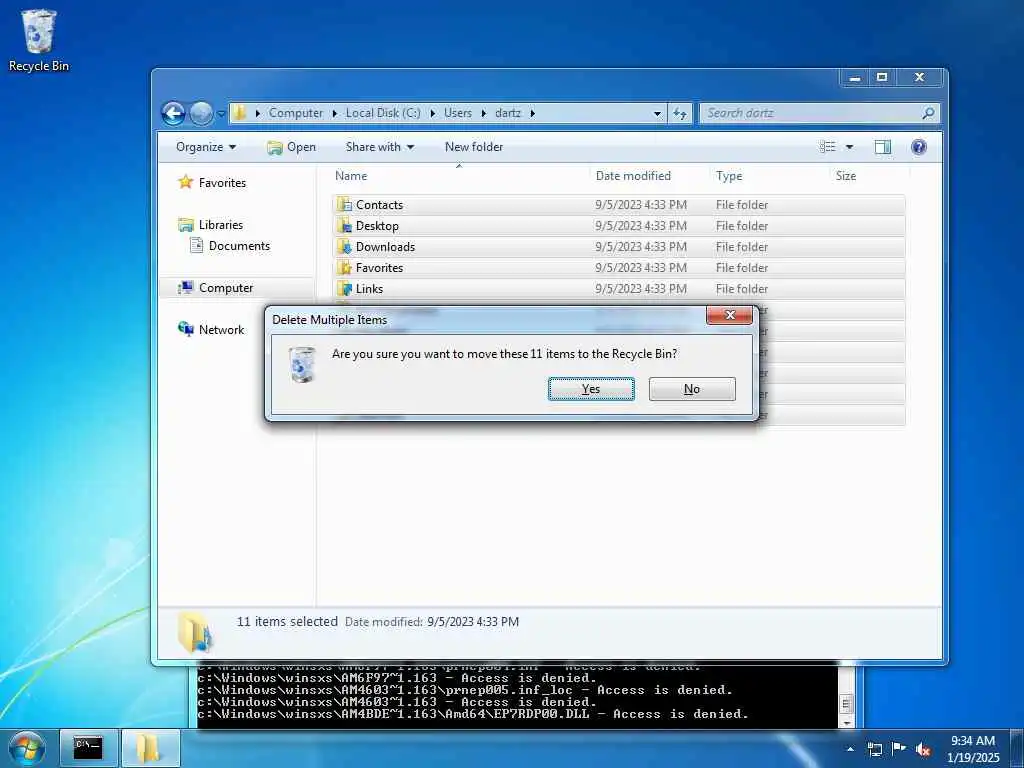Click the Open toolbar button
1024x768 pixels.
[x=291, y=147]
